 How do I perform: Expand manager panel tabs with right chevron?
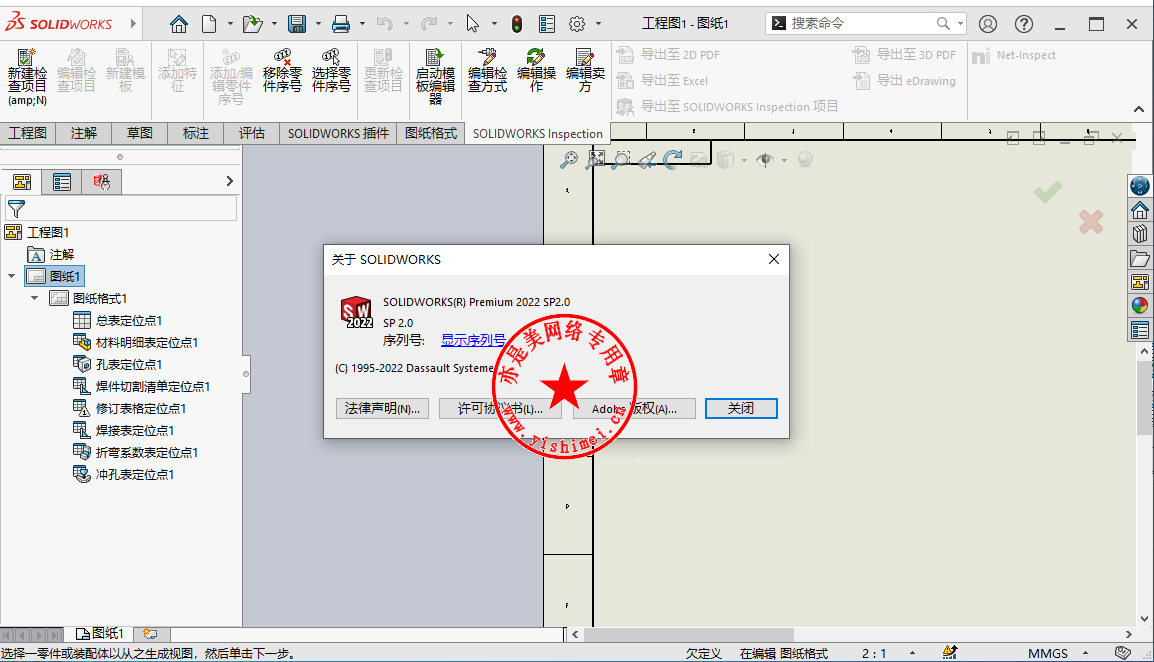click(x=230, y=181)
